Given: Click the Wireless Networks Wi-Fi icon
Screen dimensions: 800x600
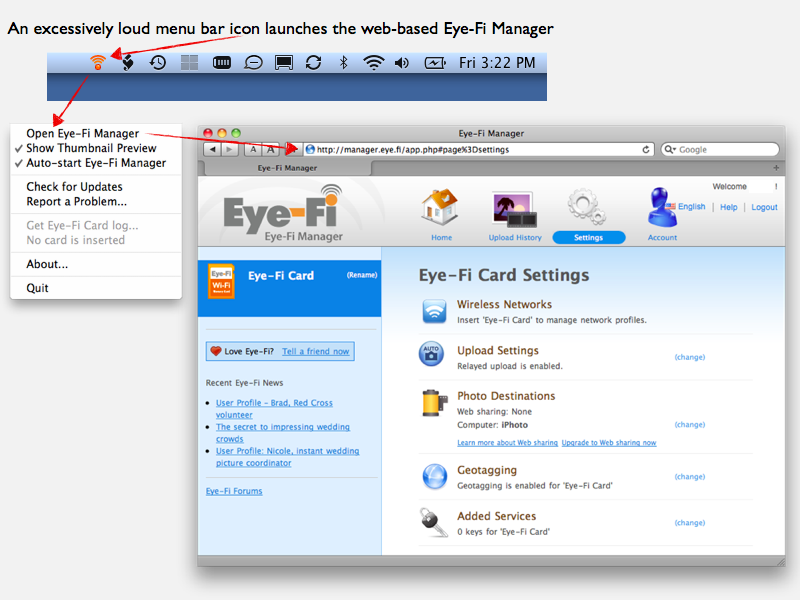Looking at the screenshot, I should [434, 311].
